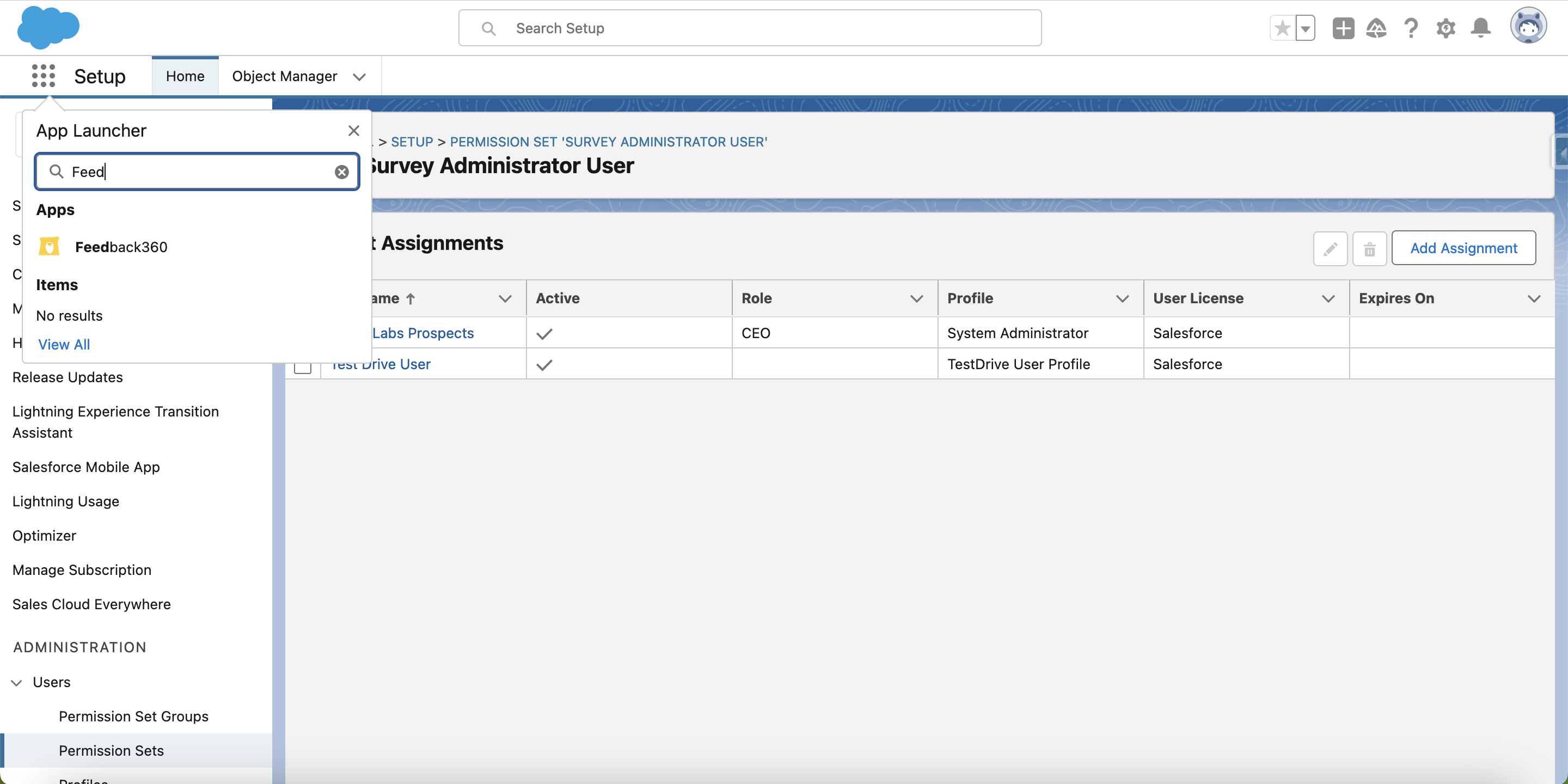Open the Trailhead guidance icon

pyautogui.click(x=1376, y=28)
